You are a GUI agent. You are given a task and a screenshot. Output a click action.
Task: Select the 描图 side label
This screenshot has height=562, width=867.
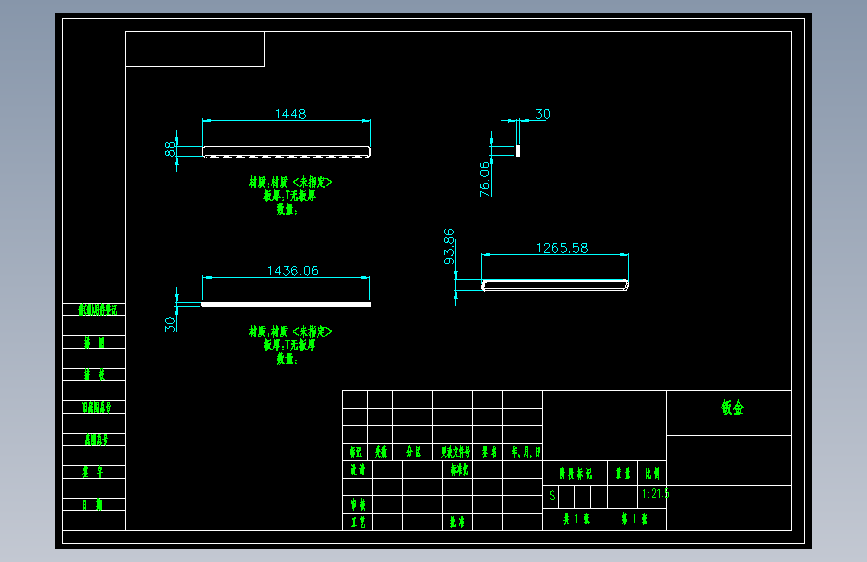point(94,343)
